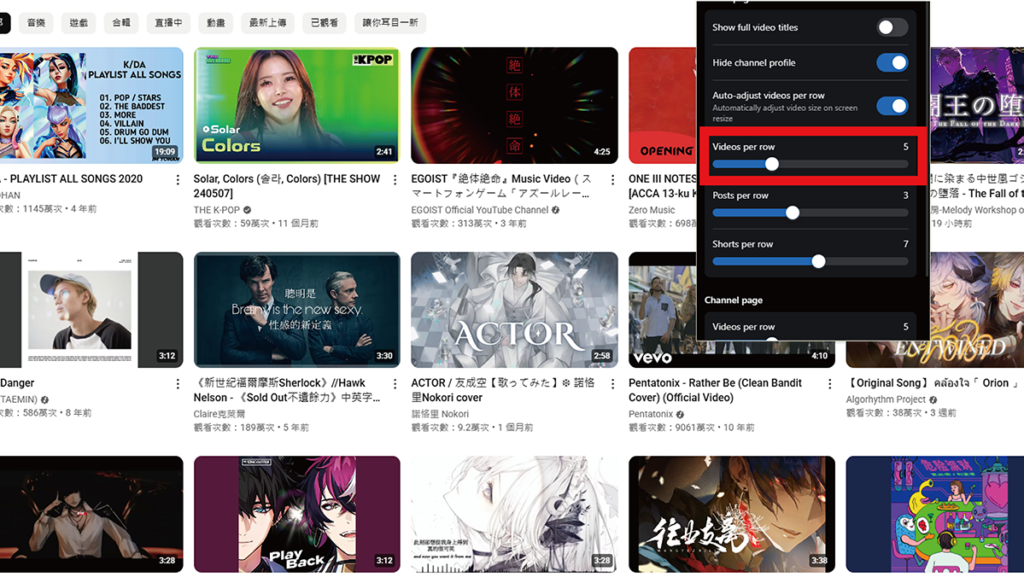Click verified badge next to Algorhythm Project
The height and width of the screenshot is (577, 1024).
(x=933, y=399)
